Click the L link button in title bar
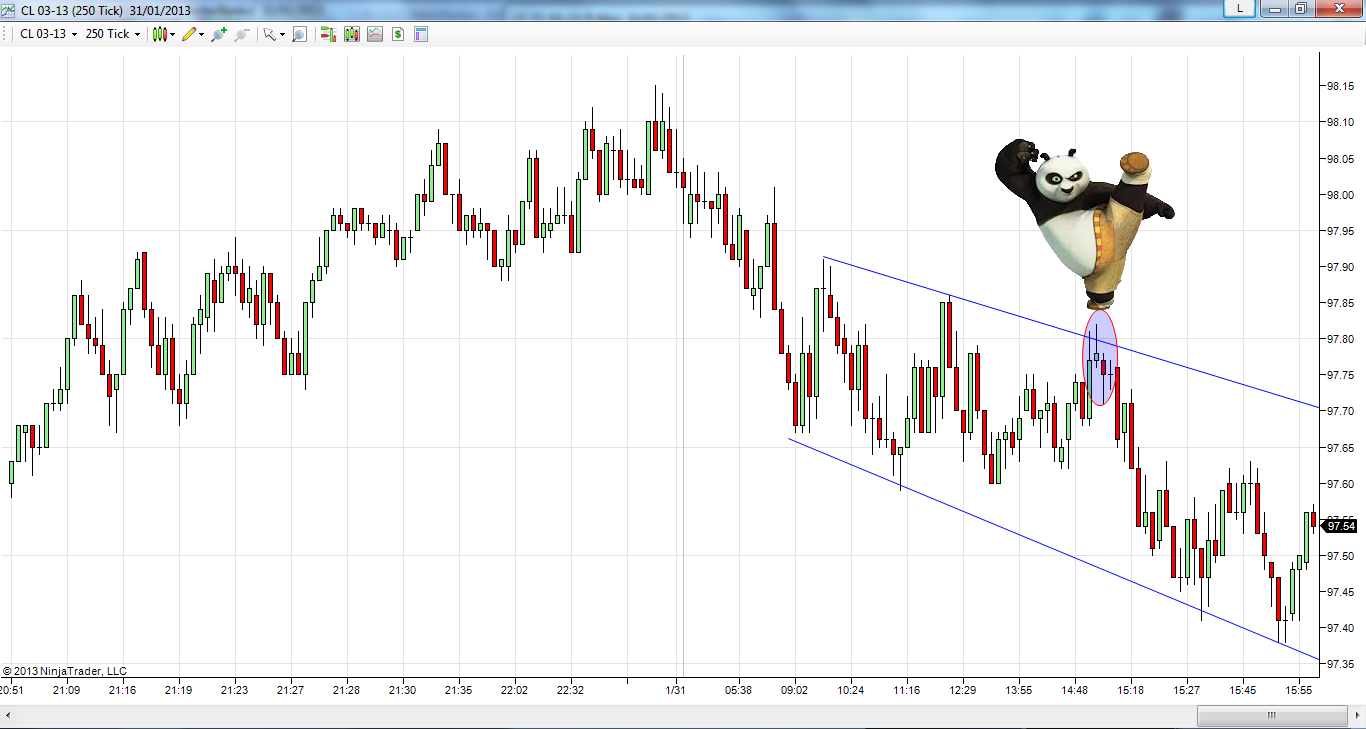The height and width of the screenshot is (729, 1366). tap(1240, 8)
